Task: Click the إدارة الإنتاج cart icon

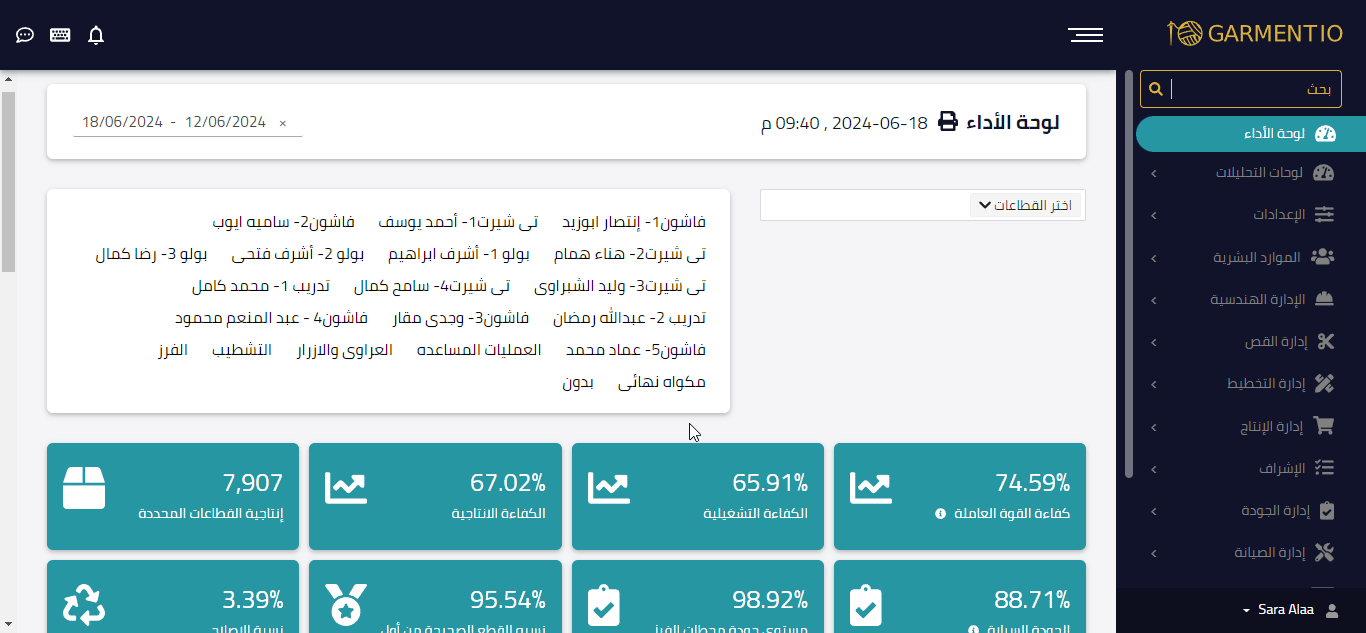Action: click(x=1324, y=426)
